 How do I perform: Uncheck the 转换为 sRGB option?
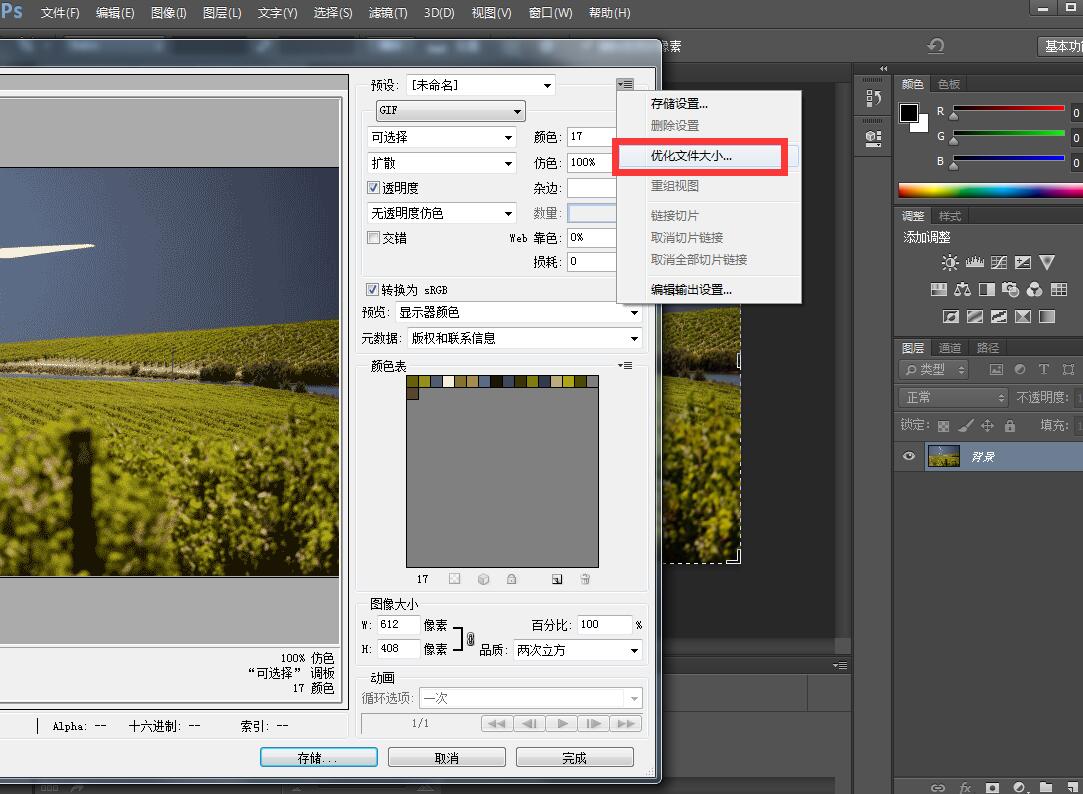point(371,289)
